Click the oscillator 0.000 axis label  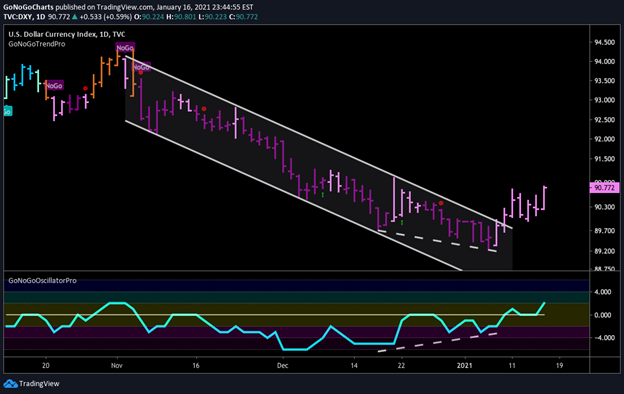click(x=603, y=315)
